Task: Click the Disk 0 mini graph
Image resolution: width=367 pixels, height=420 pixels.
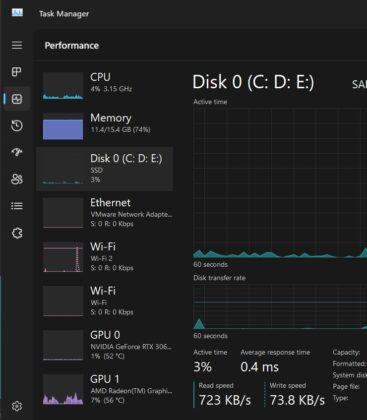Action: (x=63, y=169)
